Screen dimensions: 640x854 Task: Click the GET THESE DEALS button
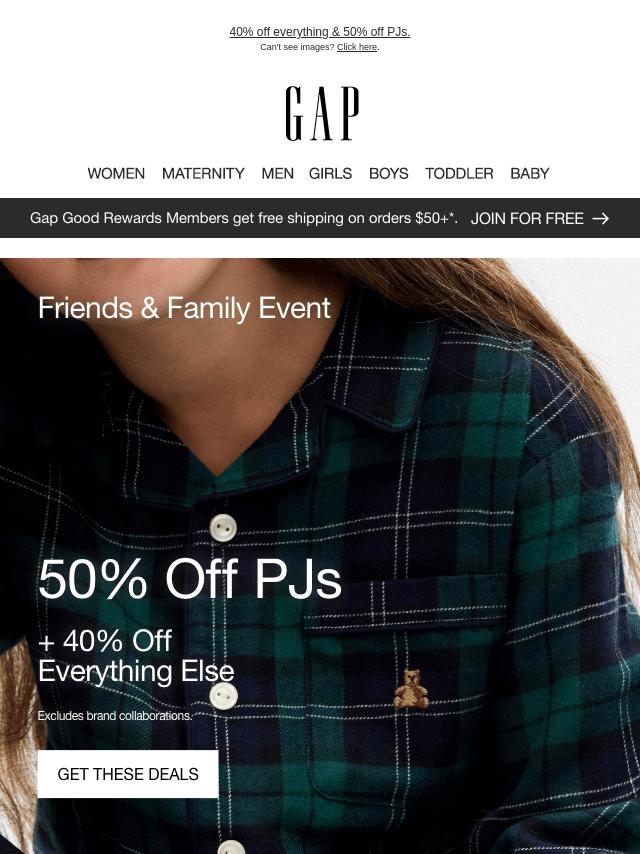coord(128,774)
